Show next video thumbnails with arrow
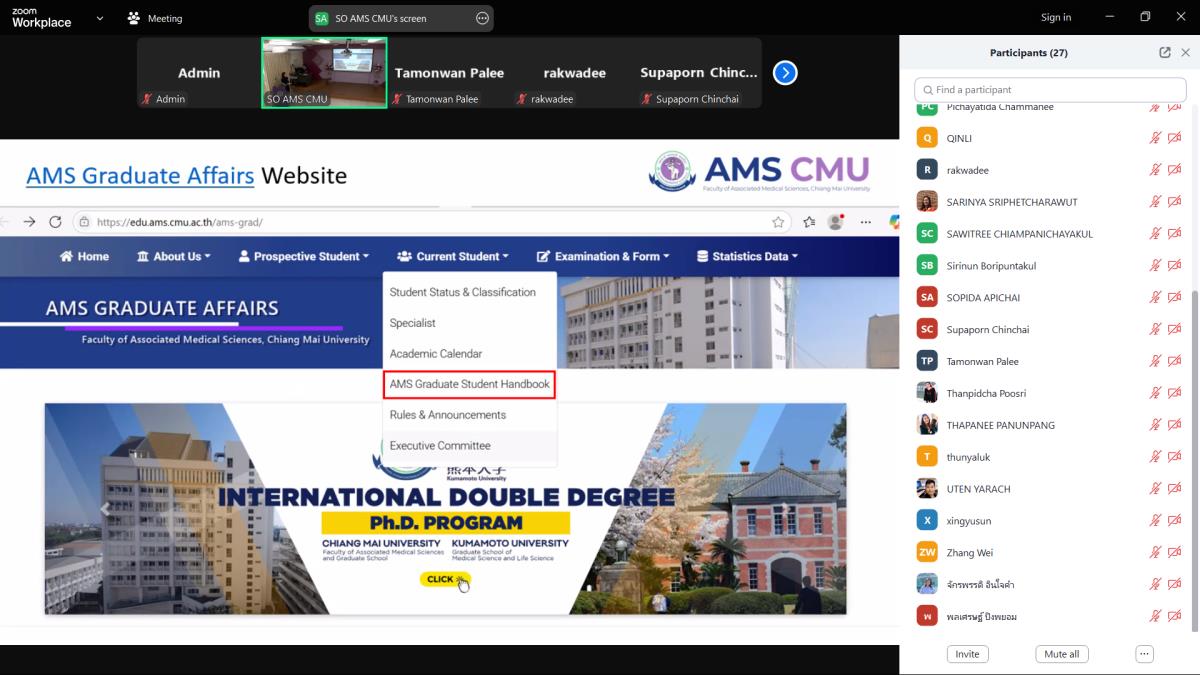The height and width of the screenshot is (675, 1200). point(785,73)
